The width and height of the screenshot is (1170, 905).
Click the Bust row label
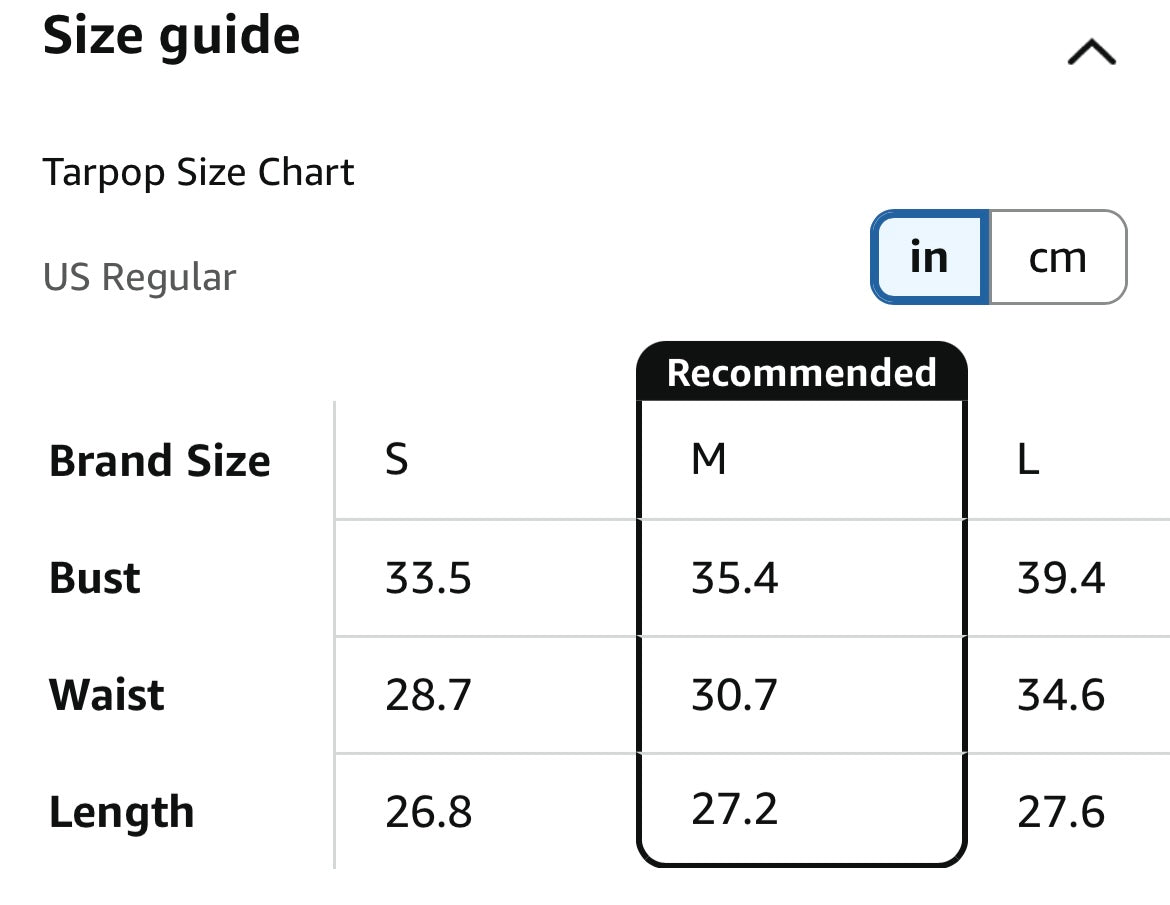point(95,578)
